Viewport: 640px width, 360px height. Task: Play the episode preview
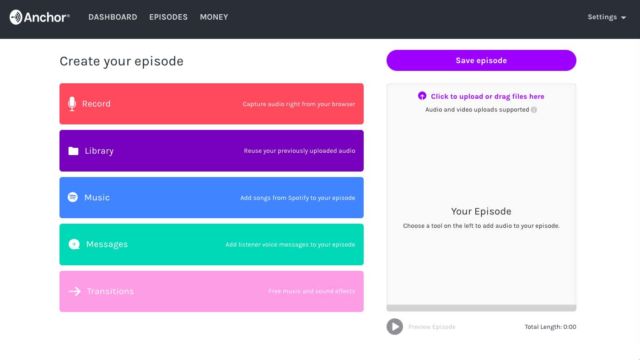[395, 327]
